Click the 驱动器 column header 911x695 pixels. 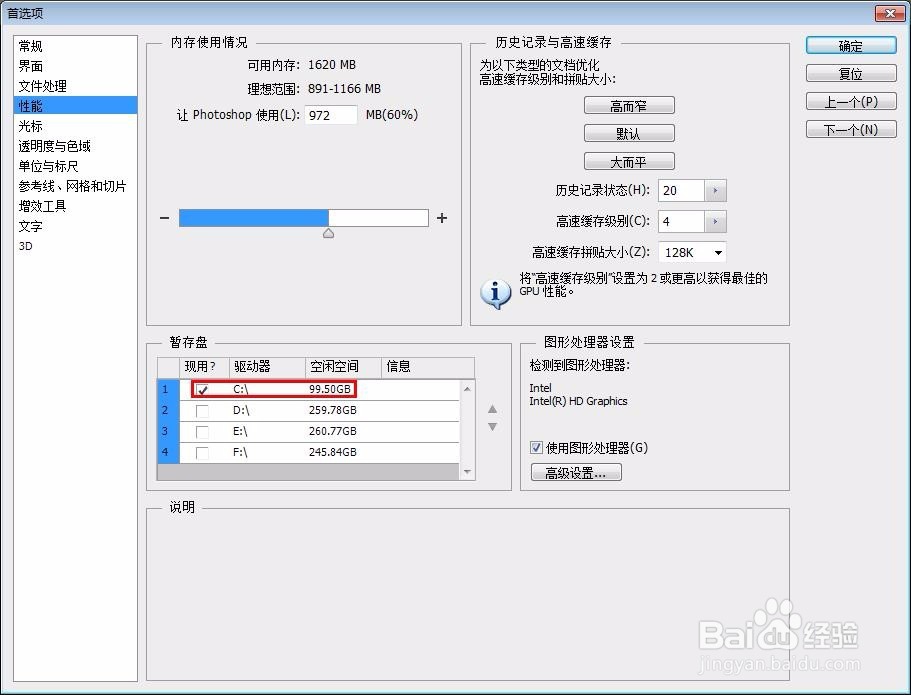(x=267, y=367)
